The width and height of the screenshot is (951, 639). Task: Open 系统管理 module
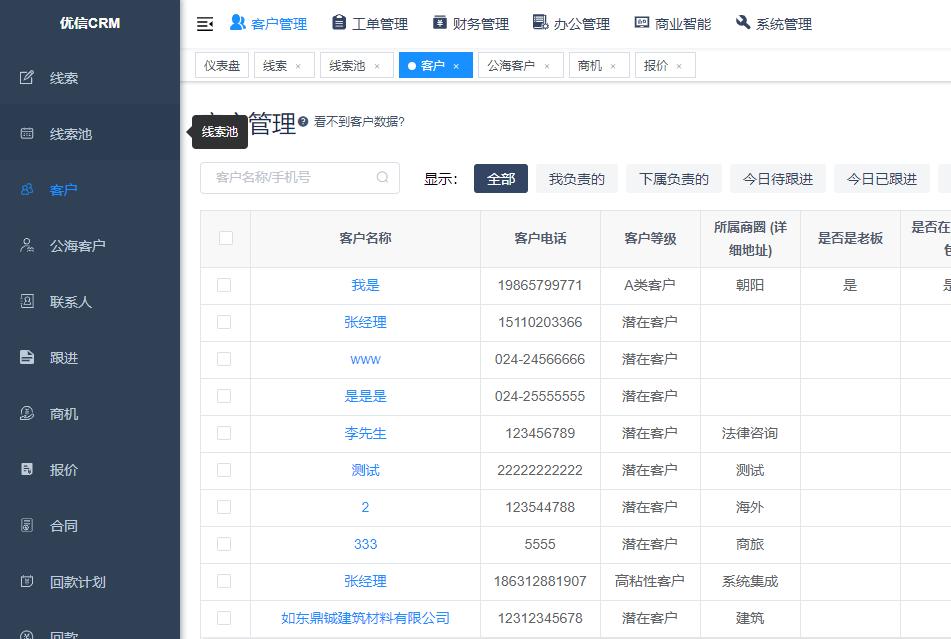pos(773,23)
